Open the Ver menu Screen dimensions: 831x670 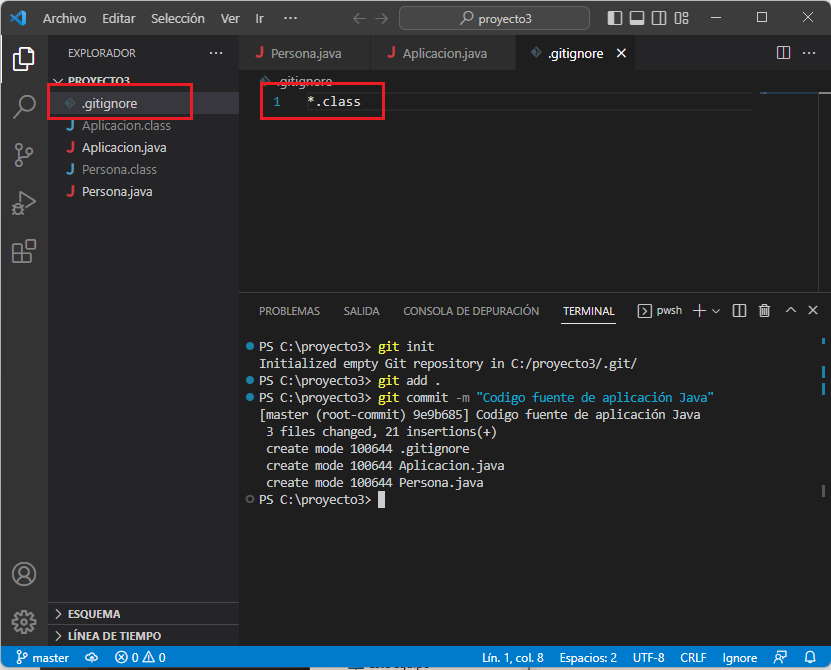click(x=230, y=19)
